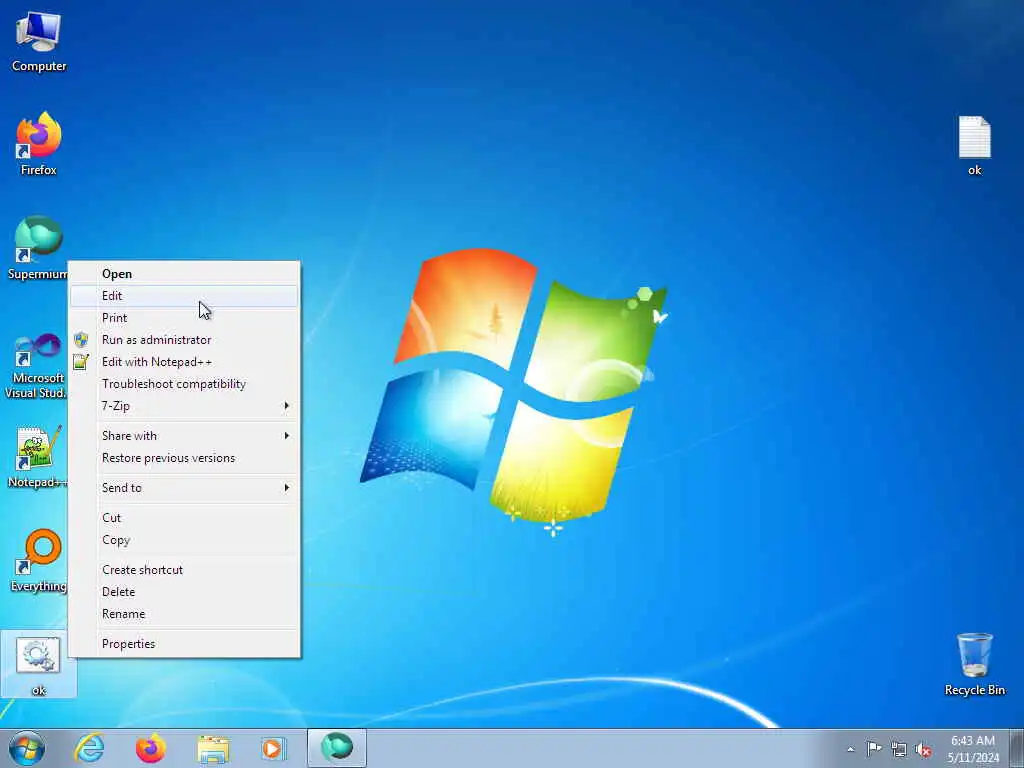The height and width of the screenshot is (768, 1024).
Task: Open the Windows Start button
Action: 27,748
